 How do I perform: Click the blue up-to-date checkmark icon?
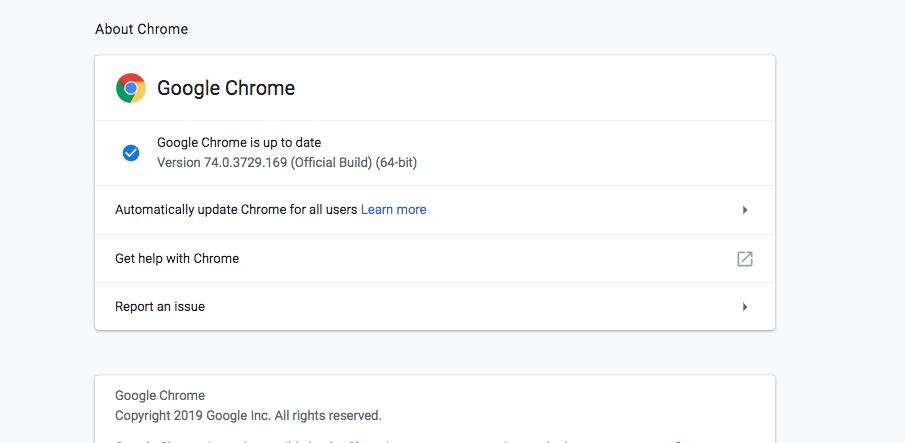[131, 153]
